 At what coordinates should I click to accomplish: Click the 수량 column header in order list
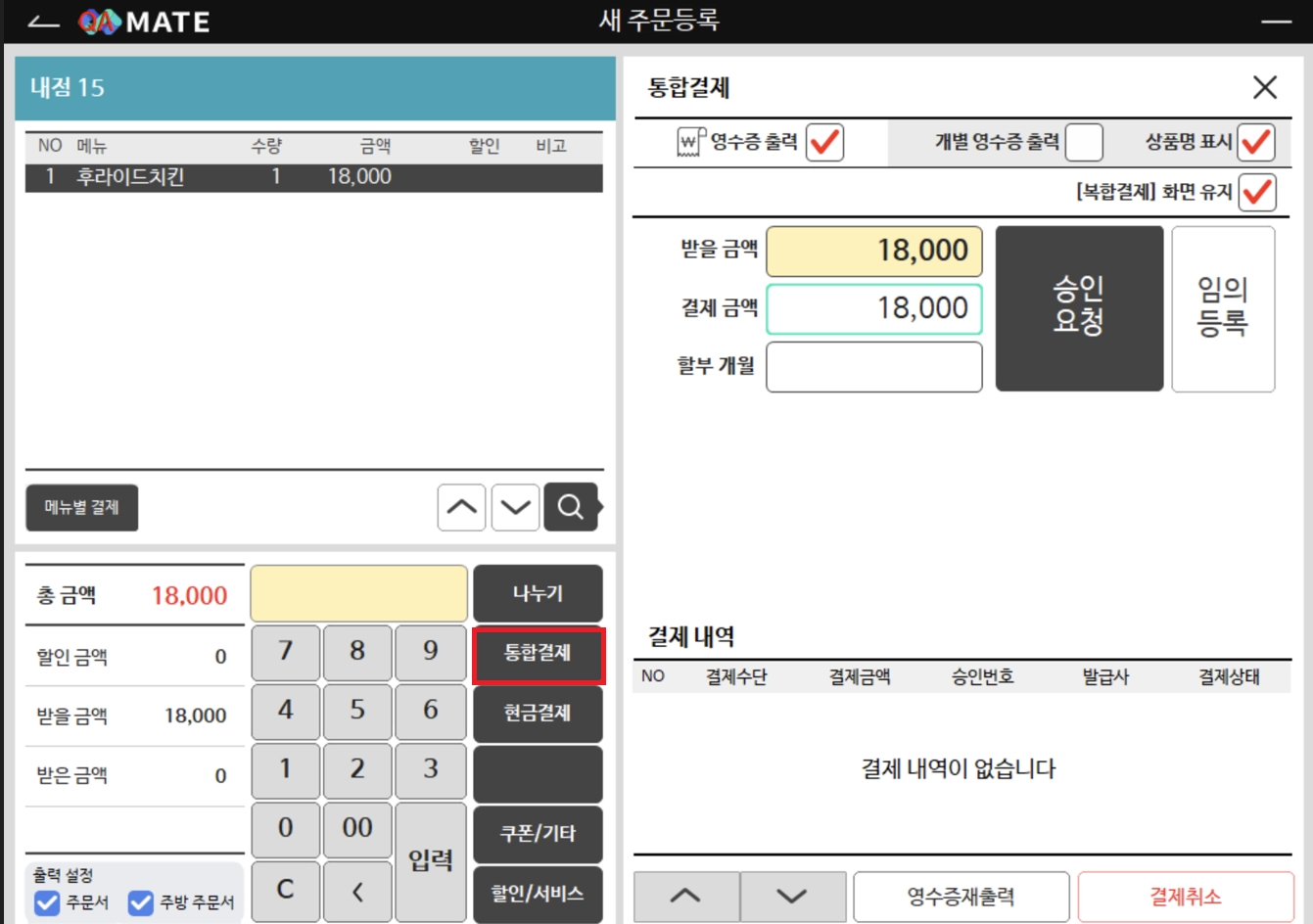click(266, 147)
